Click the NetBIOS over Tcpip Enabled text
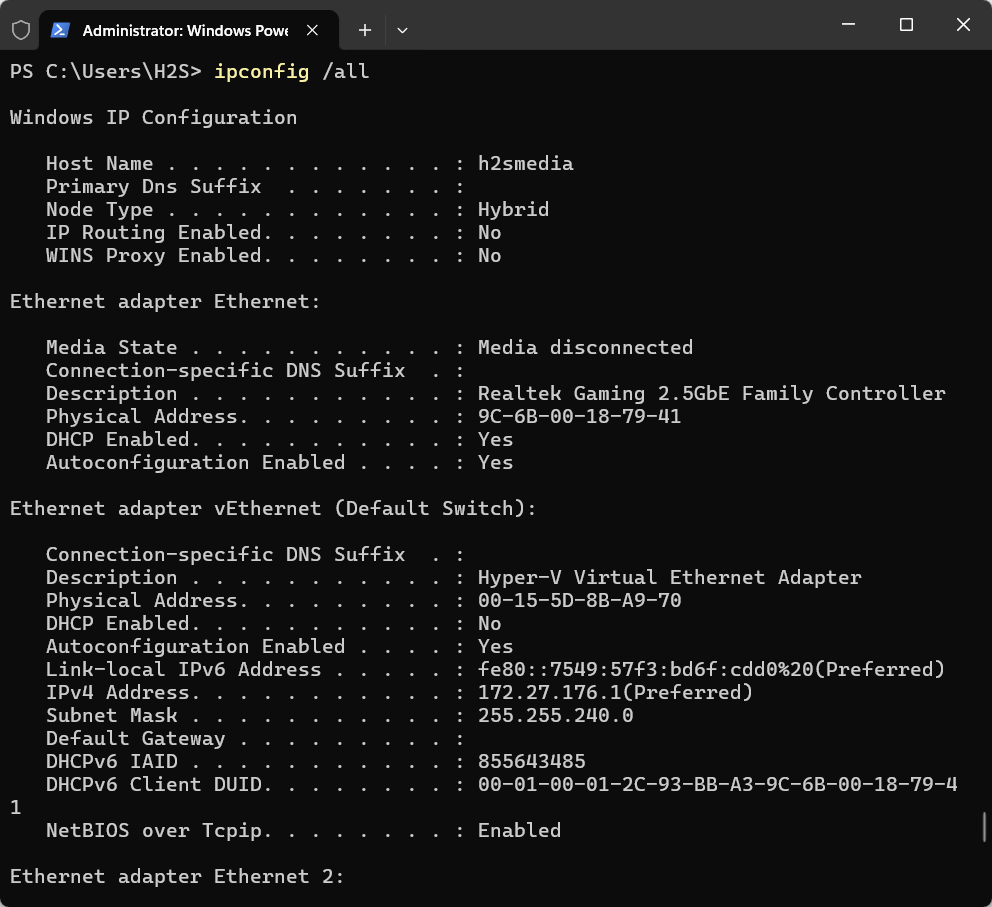This screenshot has width=992, height=907. coord(519,830)
